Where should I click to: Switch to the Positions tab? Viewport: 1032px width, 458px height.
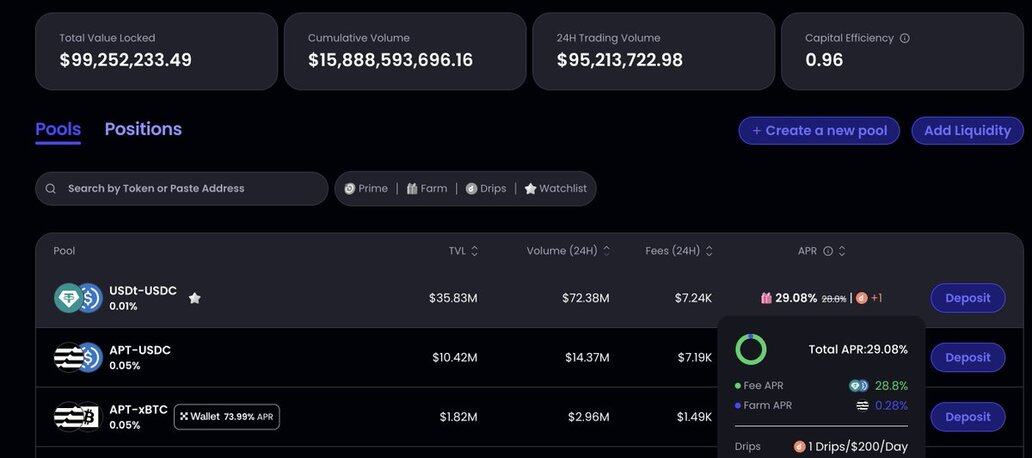pos(143,129)
